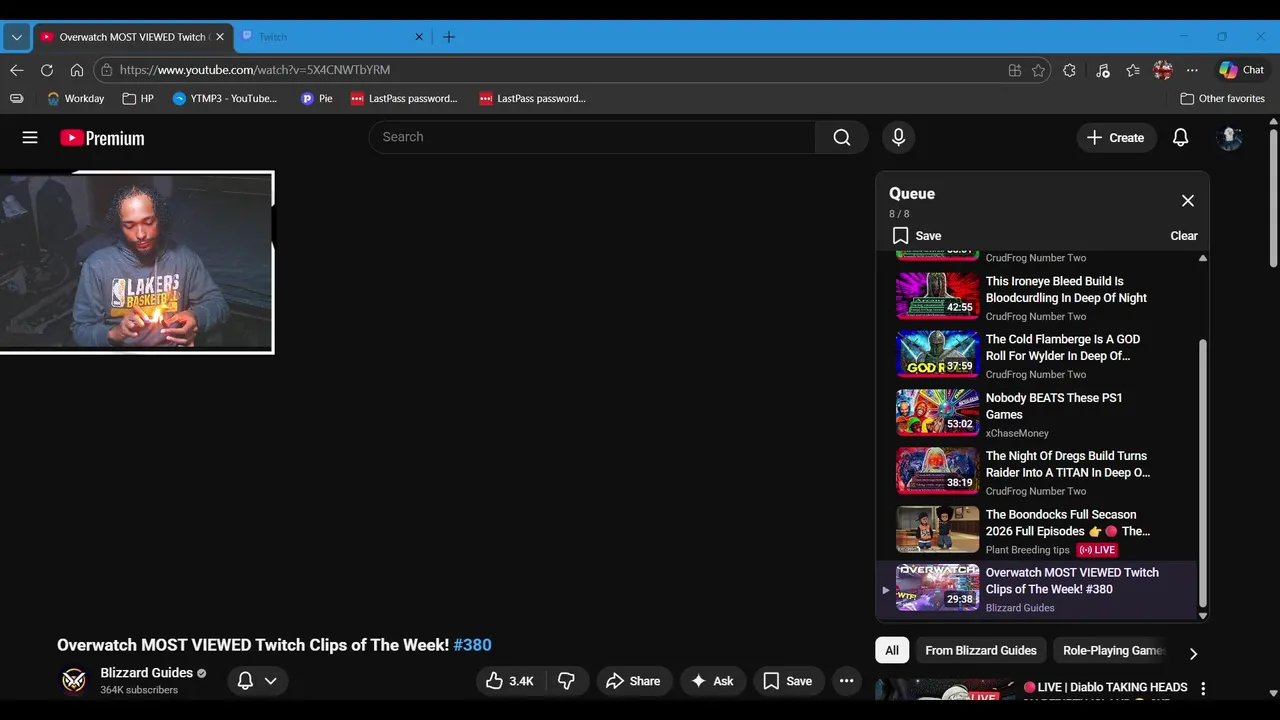Open split screen icon in address bar
Screen dimensions: 1280x720
point(1014,70)
